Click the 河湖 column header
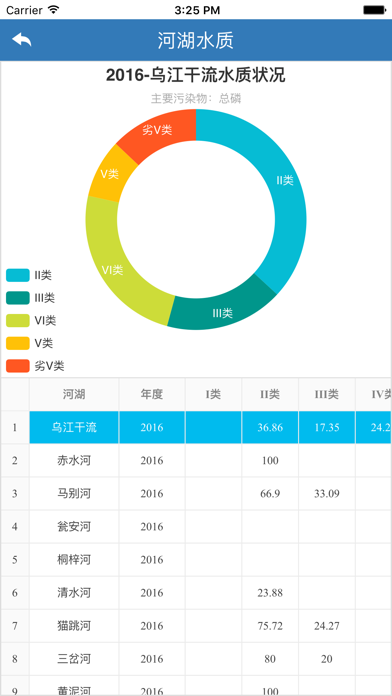 [x=74, y=394]
